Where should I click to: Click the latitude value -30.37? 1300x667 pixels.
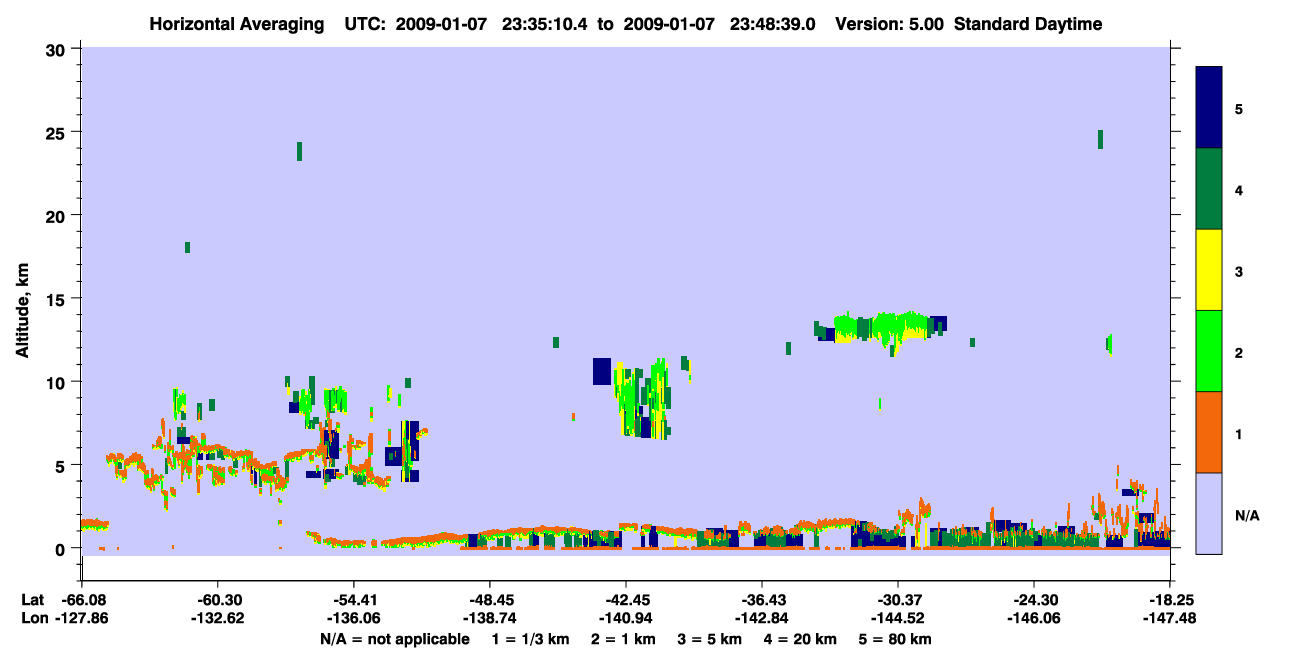click(x=897, y=600)
